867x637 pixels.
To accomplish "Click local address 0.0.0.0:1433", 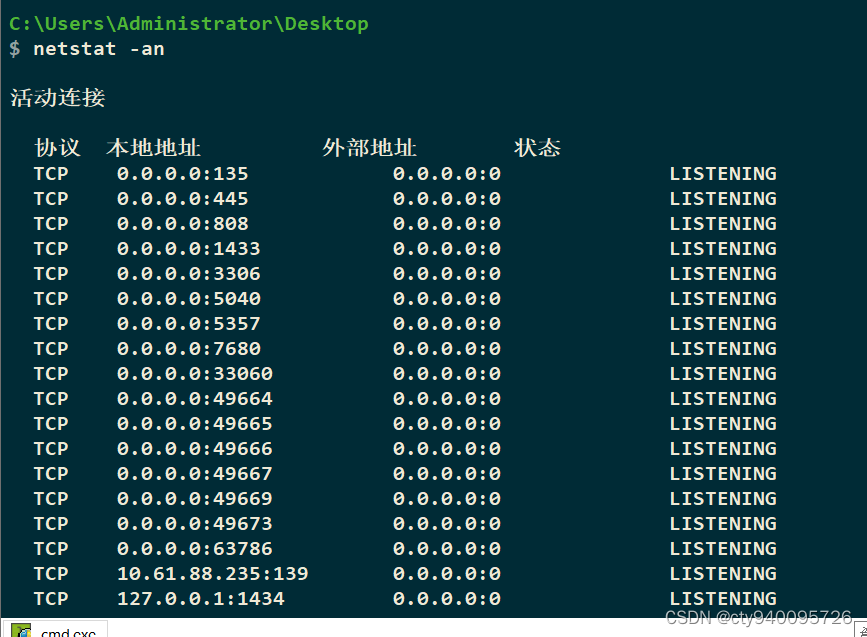I will (189, 249).
